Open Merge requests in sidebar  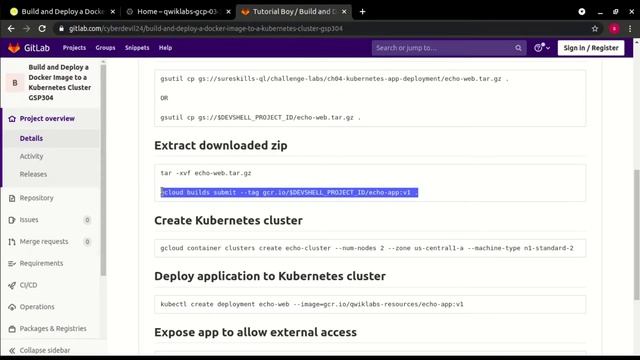(44, 242)
